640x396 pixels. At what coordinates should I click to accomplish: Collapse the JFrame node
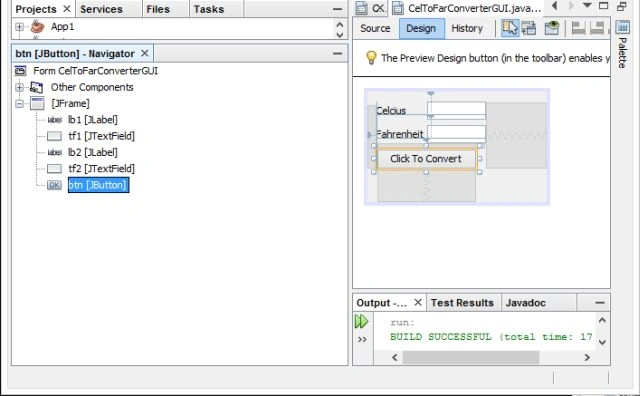[x=19, y=104]
